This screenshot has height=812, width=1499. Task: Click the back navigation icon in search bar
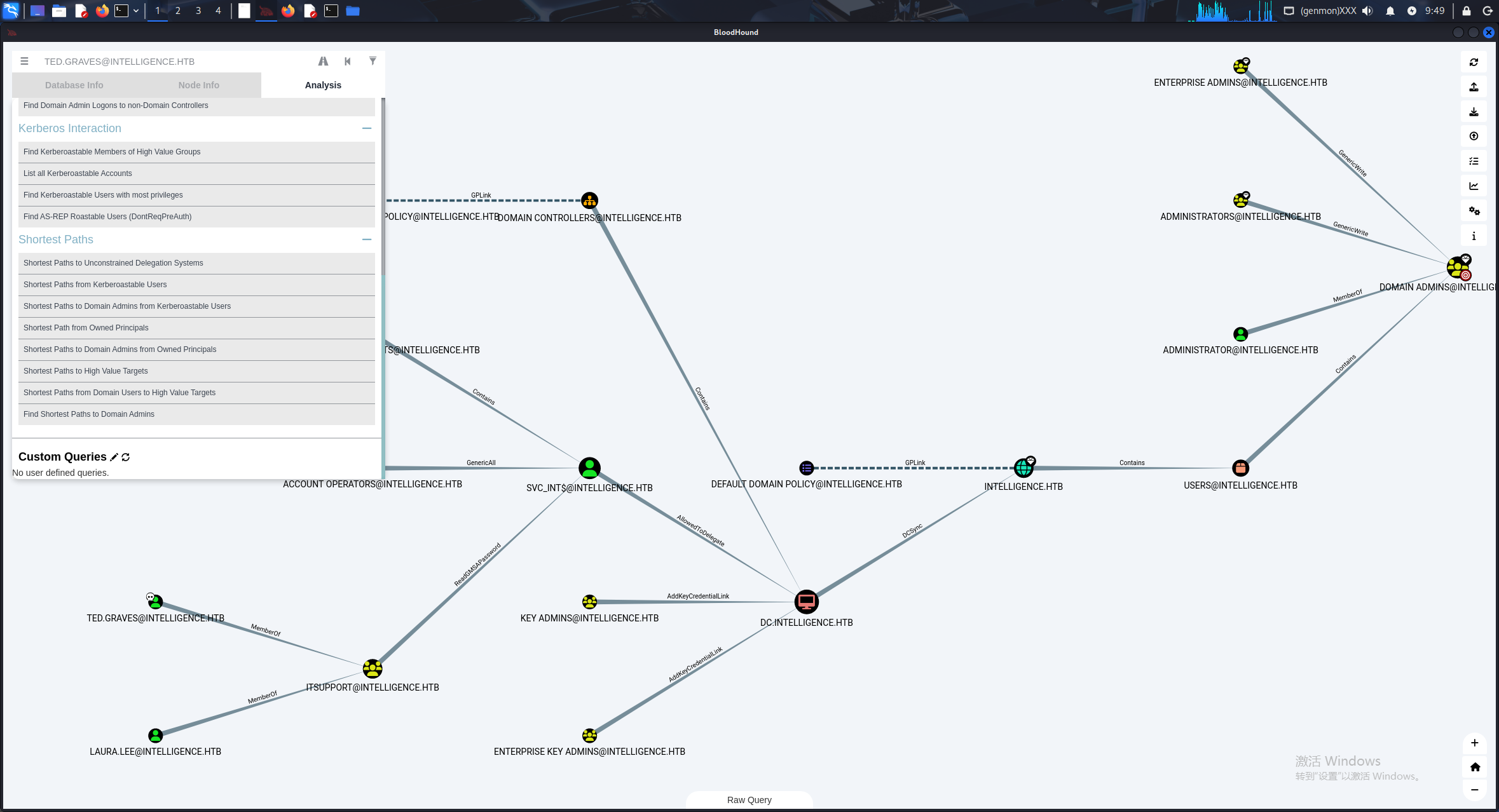[x=348, y=62]
